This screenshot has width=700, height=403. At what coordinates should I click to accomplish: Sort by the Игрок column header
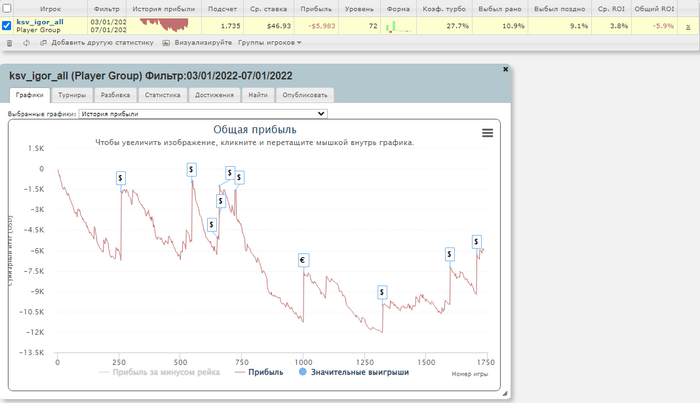click(x=50, y=8)
